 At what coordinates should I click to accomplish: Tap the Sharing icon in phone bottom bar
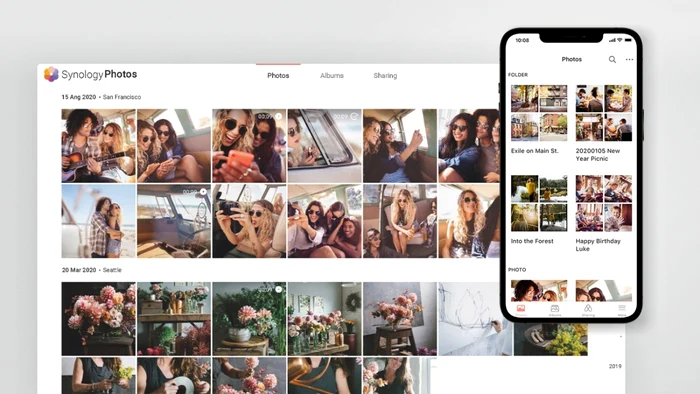click(x=588, y=310)
